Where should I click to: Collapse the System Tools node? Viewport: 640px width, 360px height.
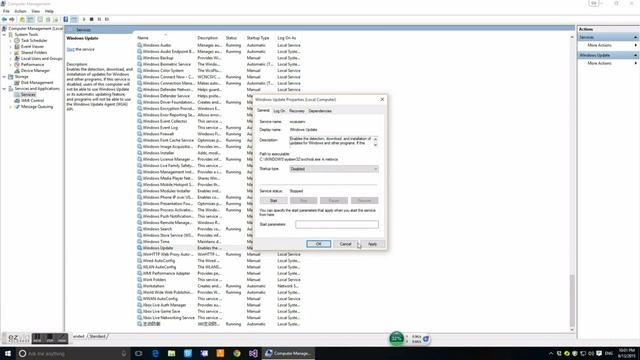tap(4, 35)
